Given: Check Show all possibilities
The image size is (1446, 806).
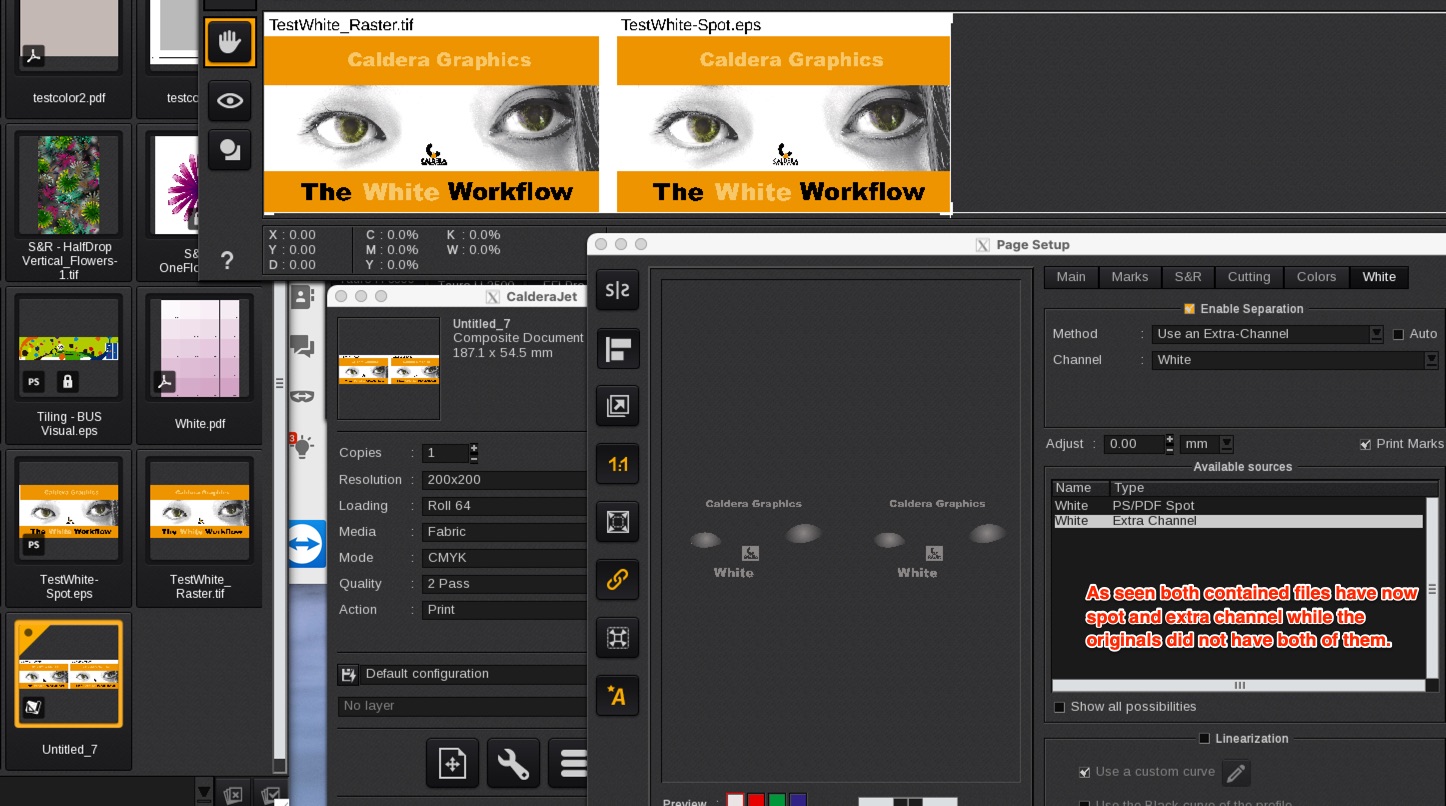Looking at the screenshot, I should [x=1060, y=707].
